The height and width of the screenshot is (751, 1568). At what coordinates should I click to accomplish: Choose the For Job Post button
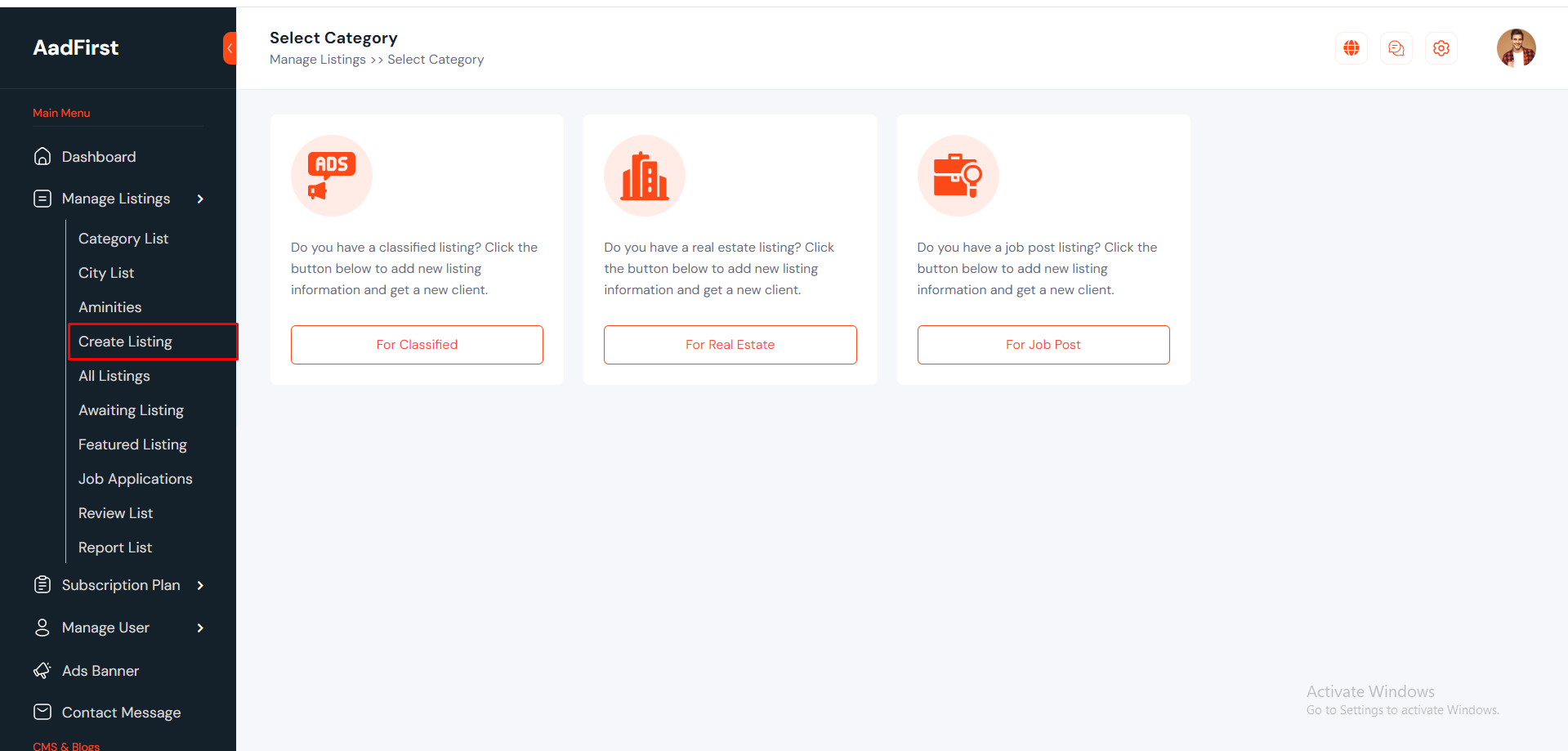click(x=1043, y=345)
